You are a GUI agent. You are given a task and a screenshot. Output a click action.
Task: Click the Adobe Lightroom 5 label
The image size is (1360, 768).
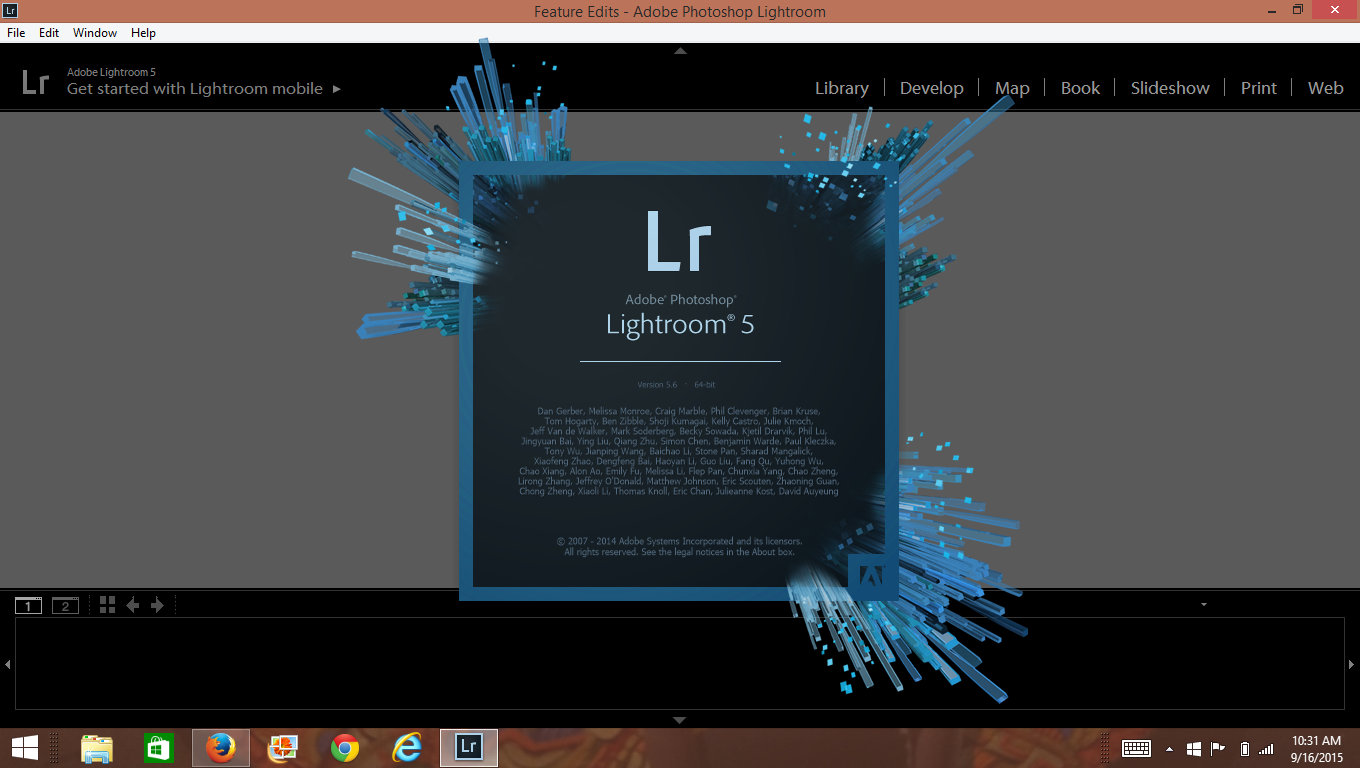coord(111,72)
